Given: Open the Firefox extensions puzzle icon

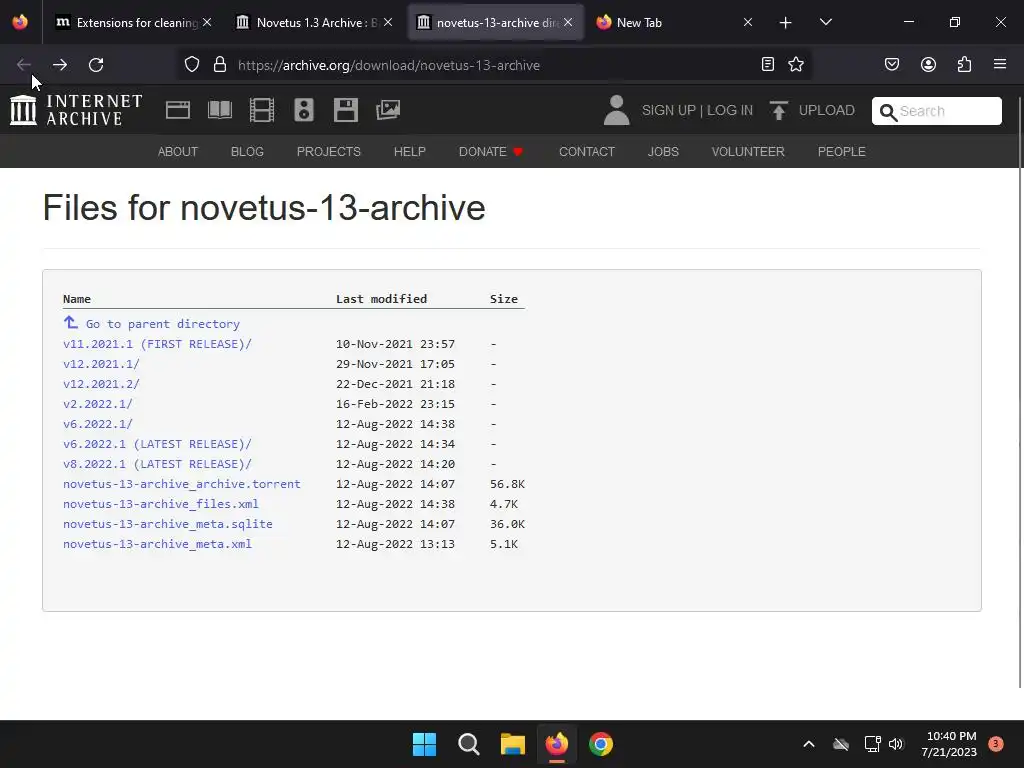Looking at the screenshot, I should [964, 64].
